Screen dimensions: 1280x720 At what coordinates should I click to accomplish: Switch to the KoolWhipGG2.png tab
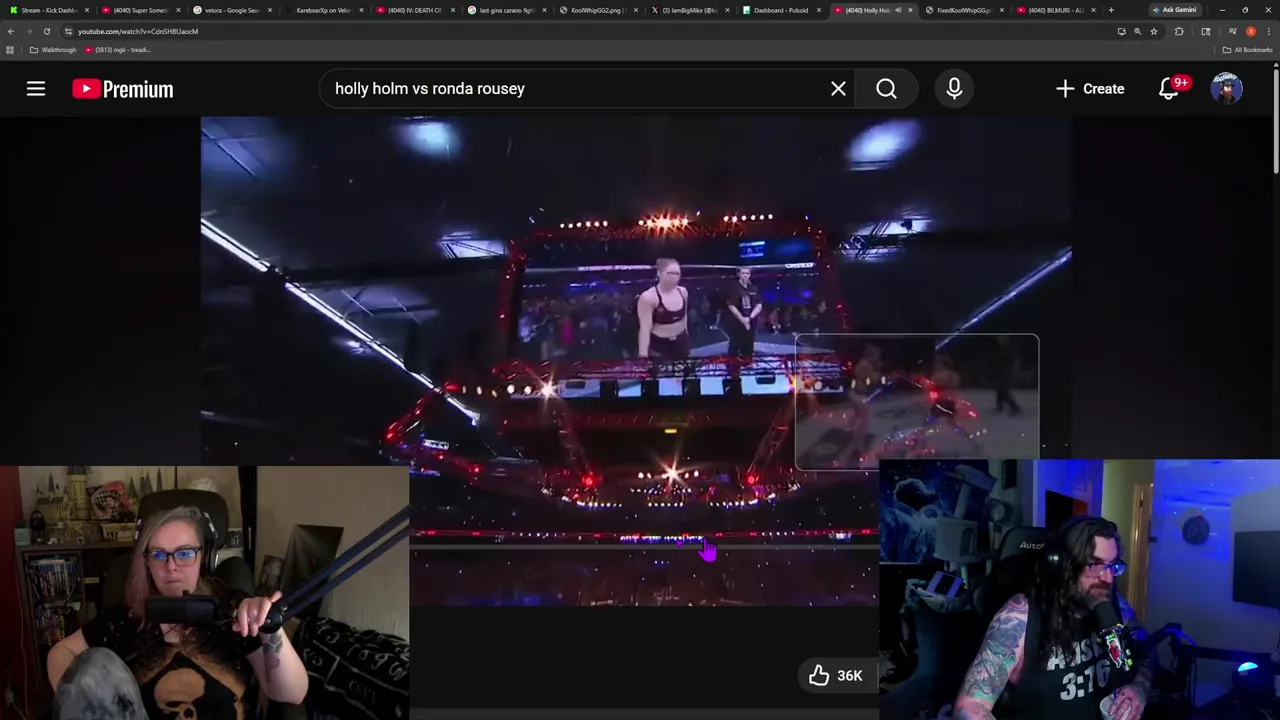point(598,10)
